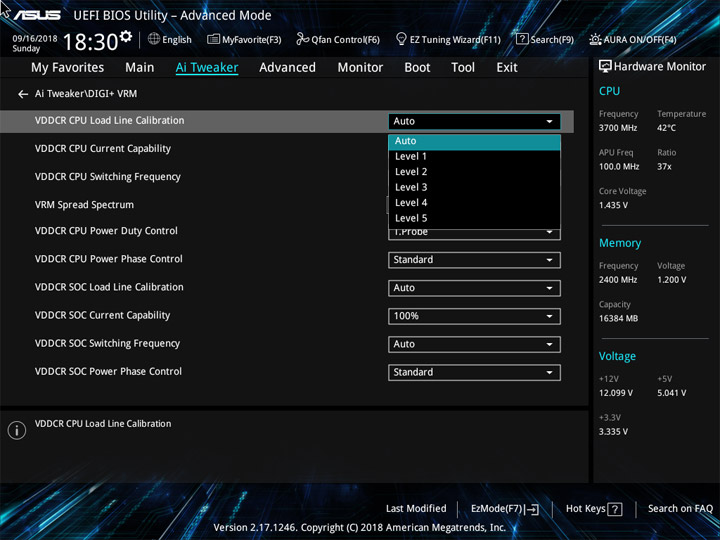This screenshot has width=720, height=540.
Task: Click the Ratio value 37x
Action: pyautogui.click(x=664, y=167)
